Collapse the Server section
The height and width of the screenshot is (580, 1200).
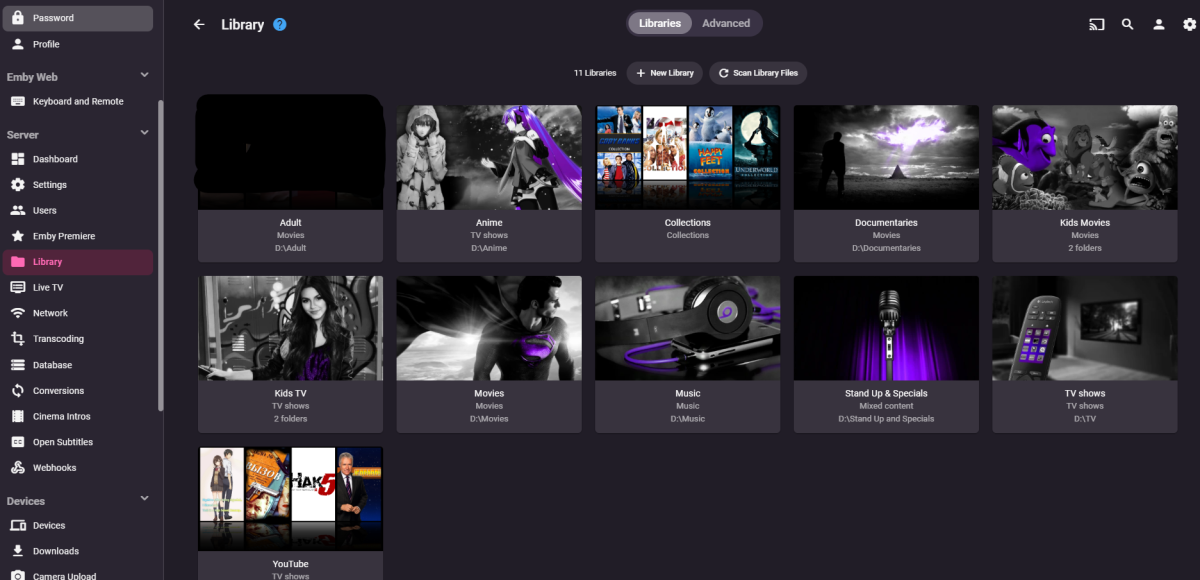pyautogui.click(x=143, y=132)
